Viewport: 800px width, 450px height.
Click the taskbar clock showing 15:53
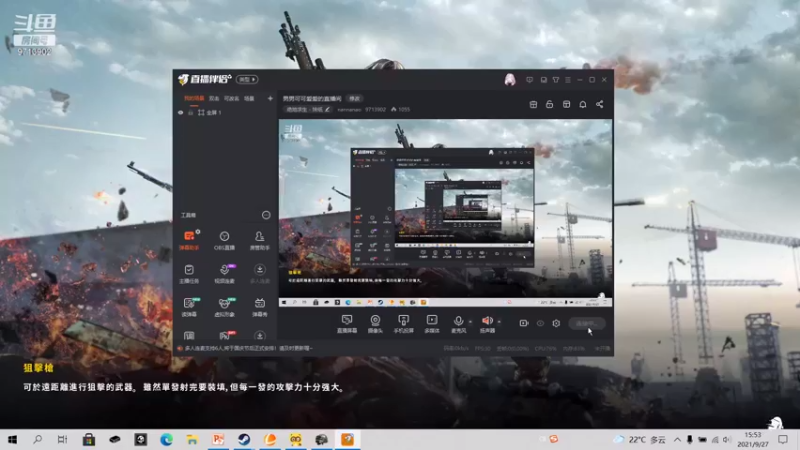coord(753,439)
